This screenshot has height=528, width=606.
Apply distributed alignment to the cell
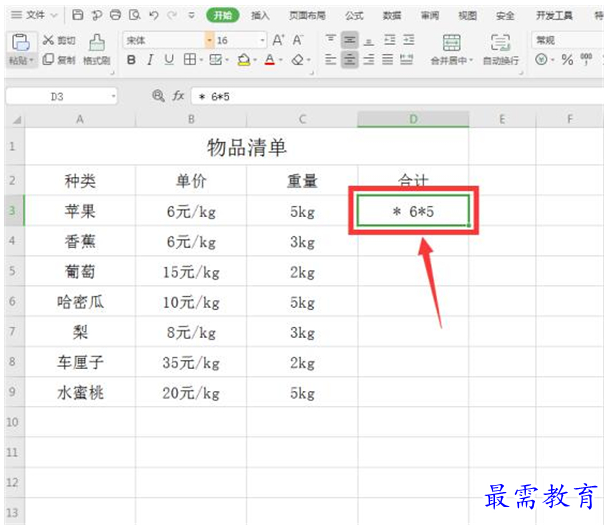407,60
